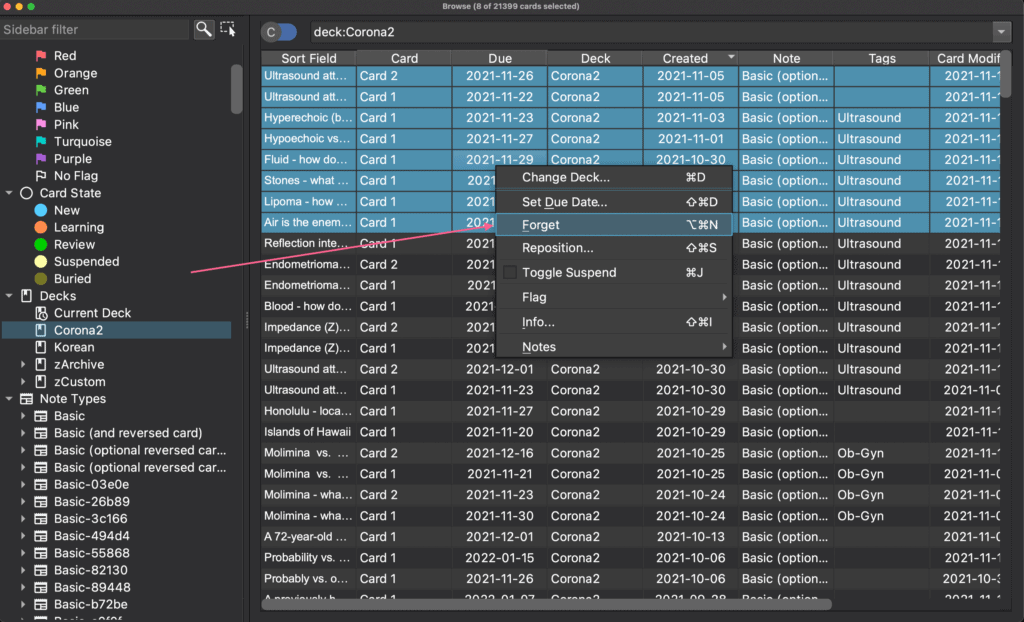
Task: Expand the zArchive deck
Action: pos(23,365)
